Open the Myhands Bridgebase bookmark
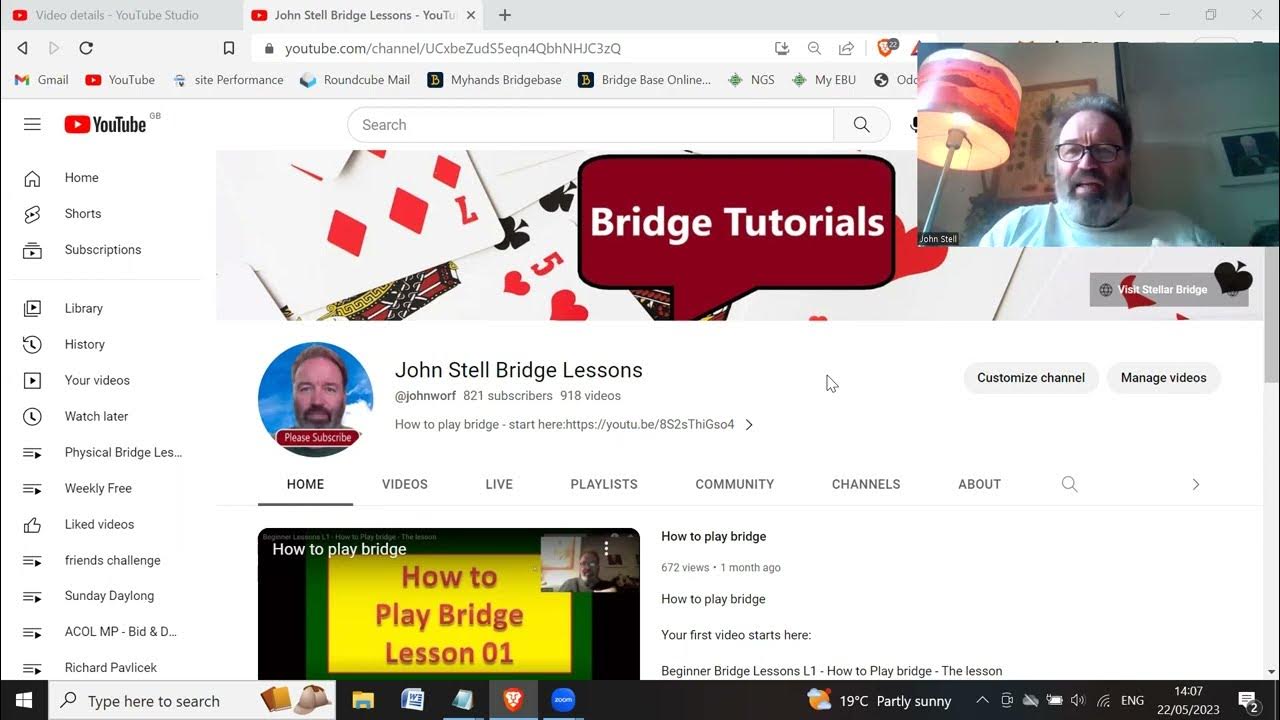1280x720 pixels. coord(495,80)
